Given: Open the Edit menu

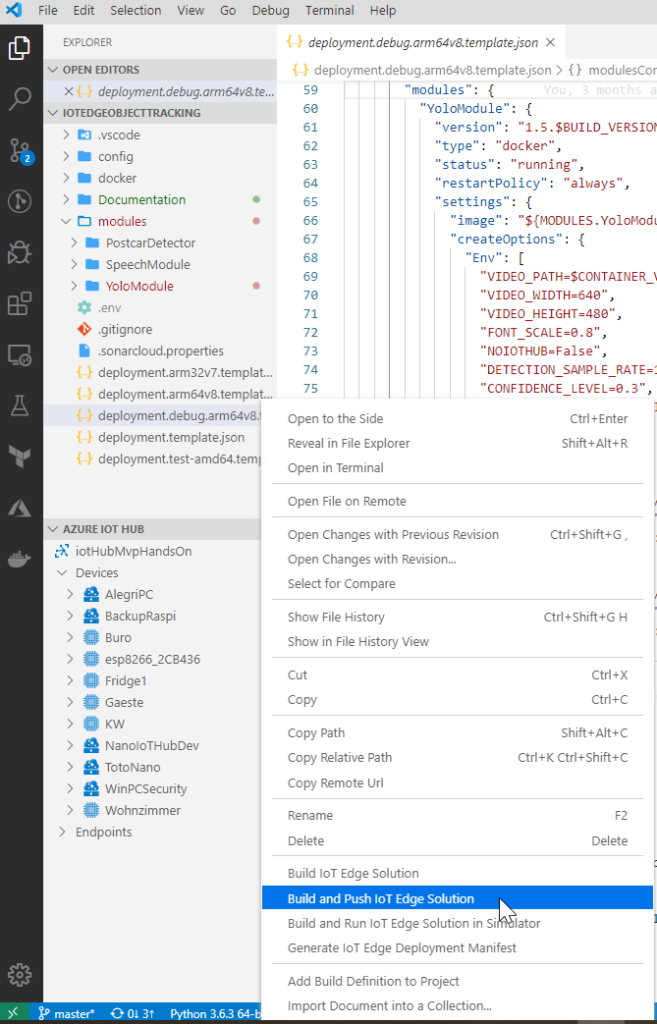Looking at the screenshot, I should (x=84, y=10).
